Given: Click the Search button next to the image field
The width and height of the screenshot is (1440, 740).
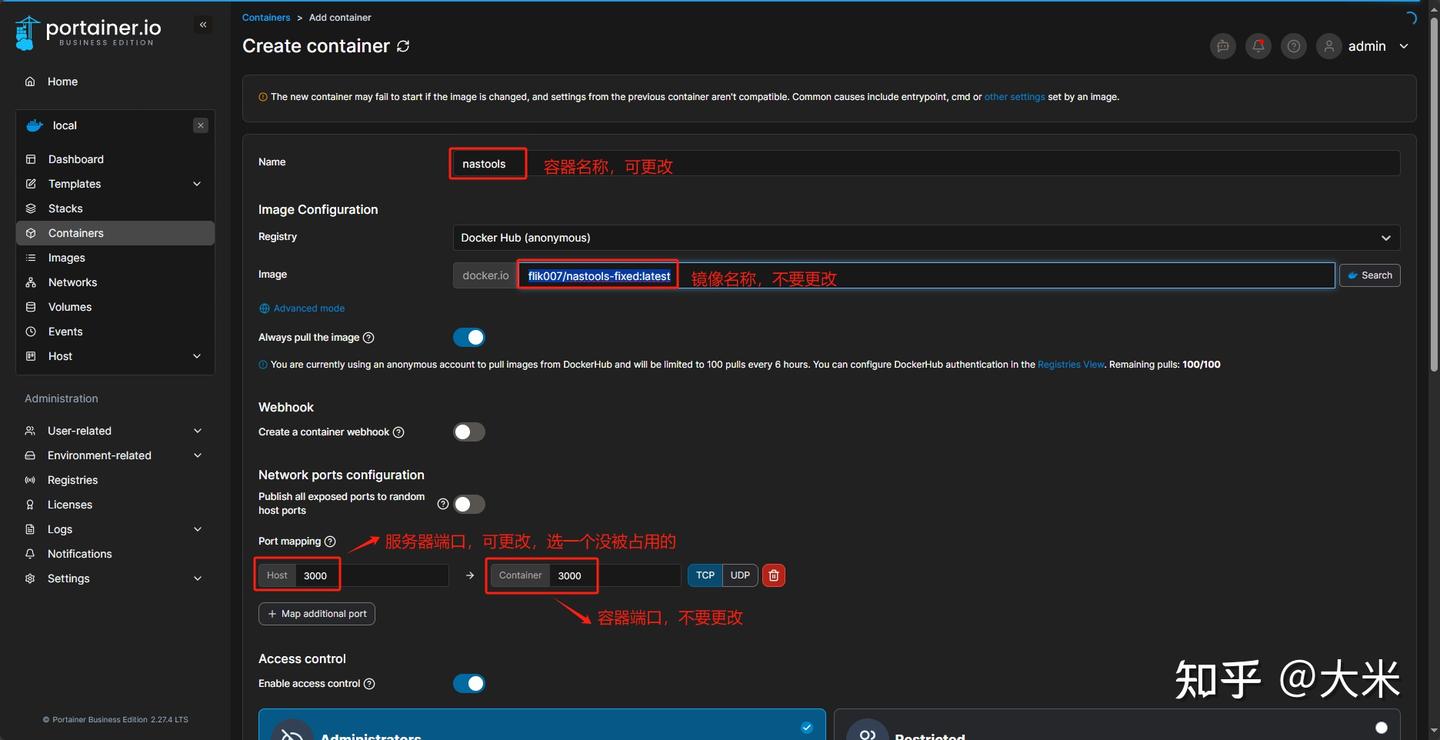Looking at the screenshot, I should 1369,275.
